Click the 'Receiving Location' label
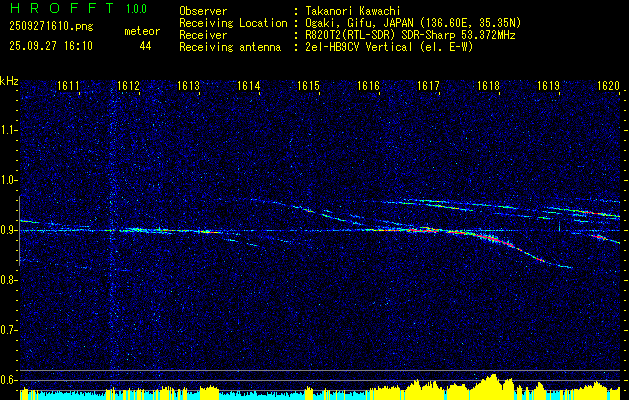The image size is (629, 400). coord(233,23)
